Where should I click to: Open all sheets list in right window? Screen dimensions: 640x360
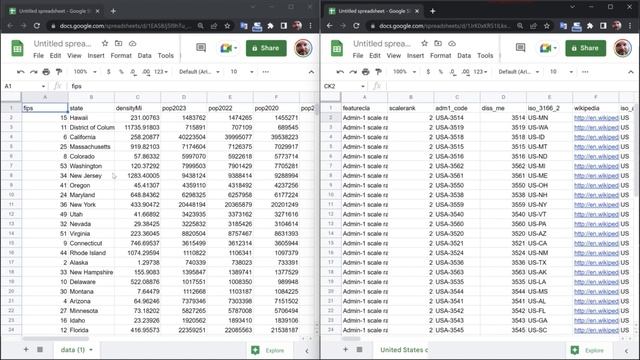coord(359,349)
